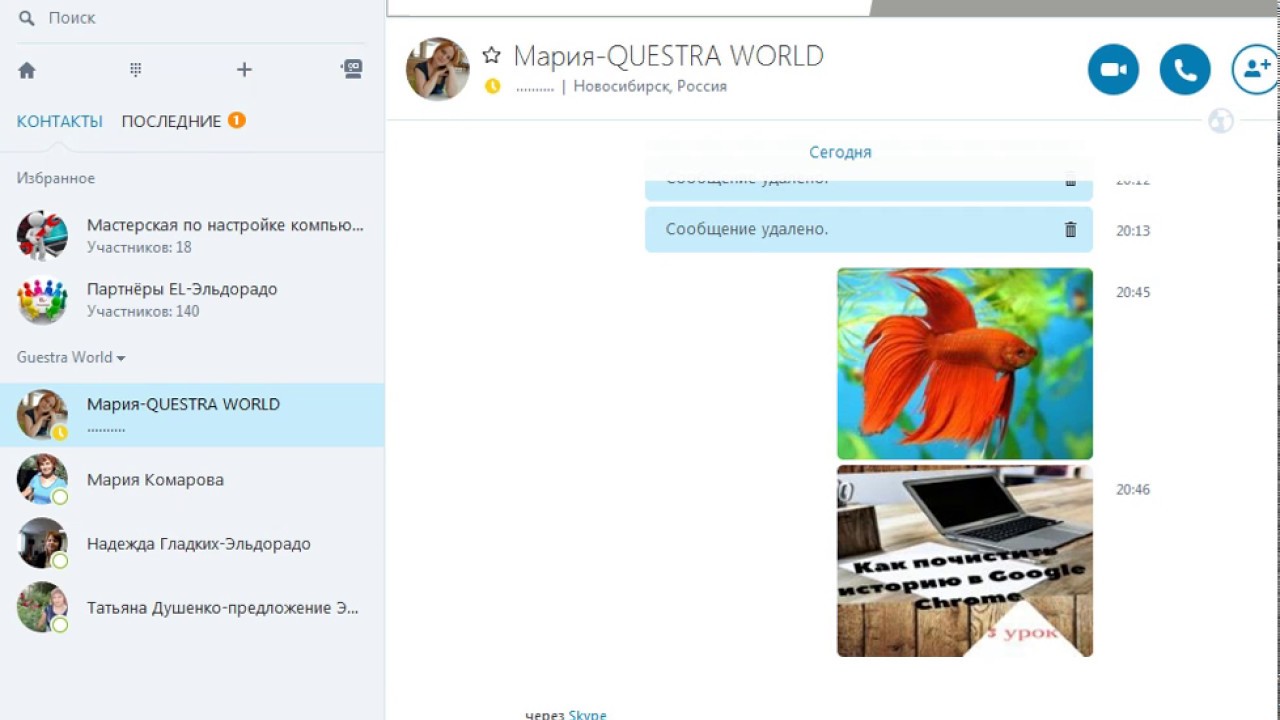Open the Мастерская по настройке компью... group chat

pyautogui.click(x=192, y=235)
